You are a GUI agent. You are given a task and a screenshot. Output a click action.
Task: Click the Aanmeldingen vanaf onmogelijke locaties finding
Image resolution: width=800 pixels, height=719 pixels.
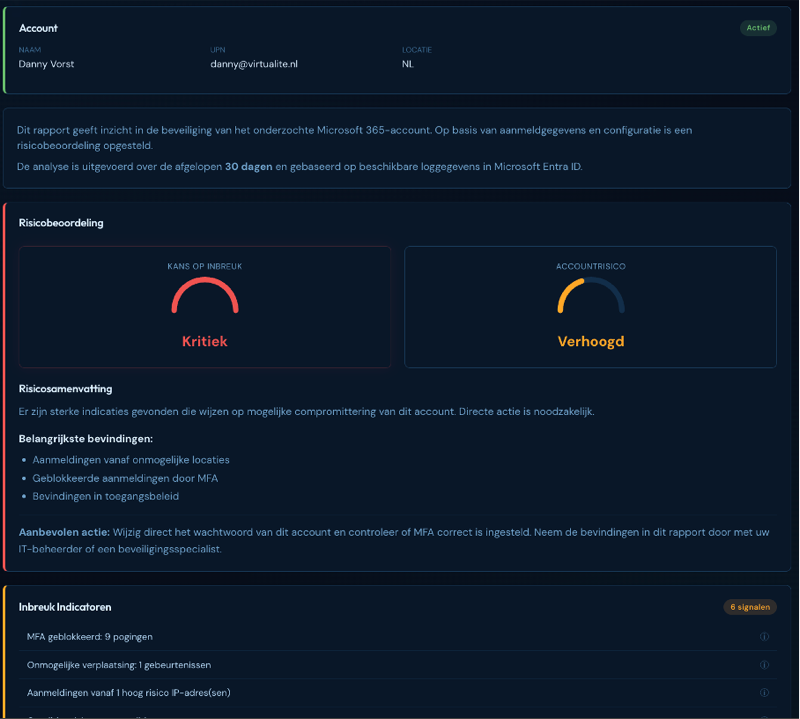133,459
